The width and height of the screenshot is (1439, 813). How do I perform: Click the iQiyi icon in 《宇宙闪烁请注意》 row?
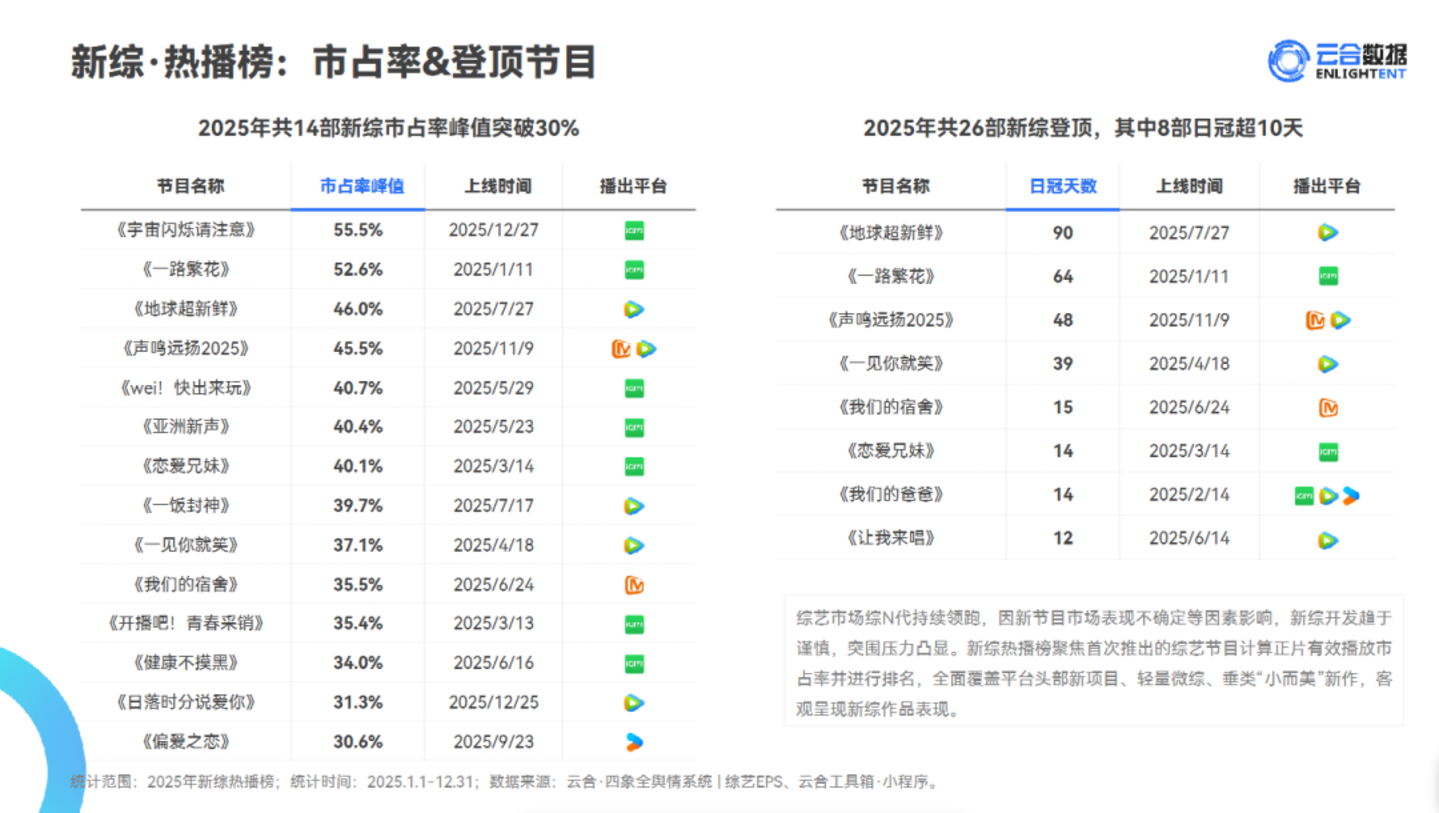pyautogui.click(x=633, y=230)
